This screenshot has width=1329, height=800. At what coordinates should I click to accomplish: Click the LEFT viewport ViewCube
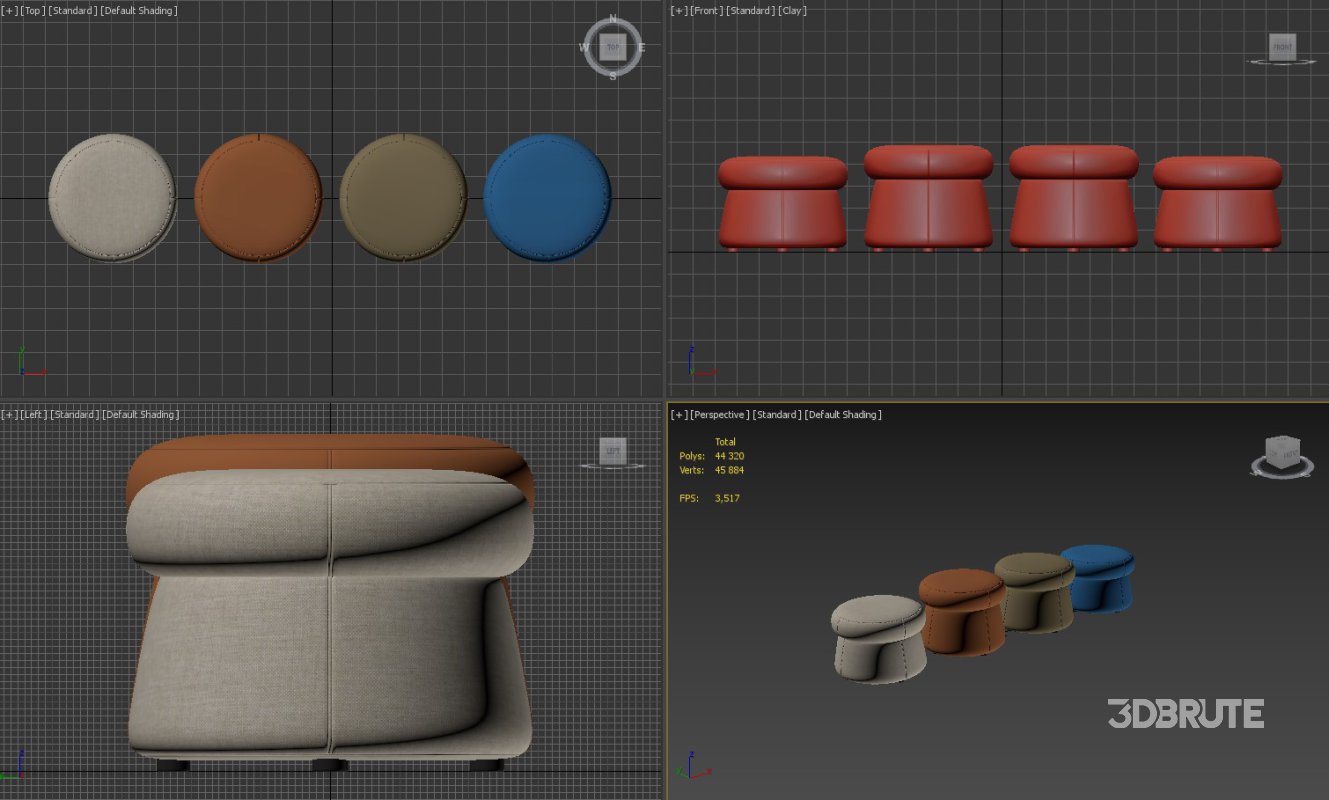[611, 450]
